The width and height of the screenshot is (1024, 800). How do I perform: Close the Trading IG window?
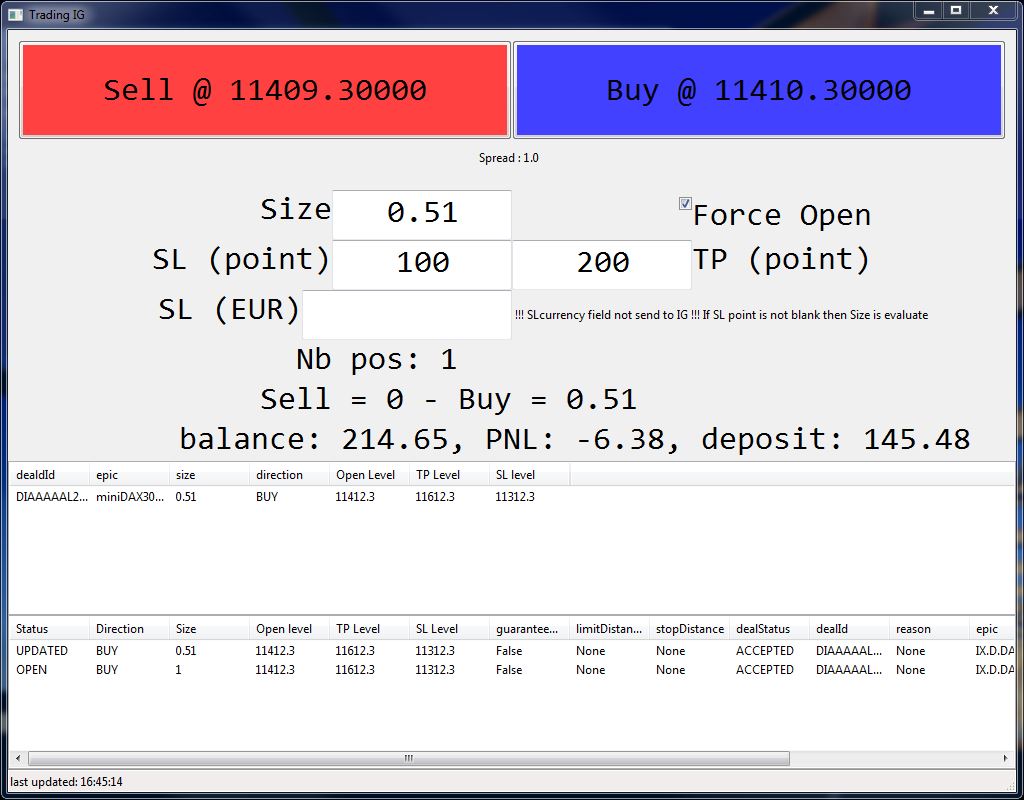tap(993, 11)
